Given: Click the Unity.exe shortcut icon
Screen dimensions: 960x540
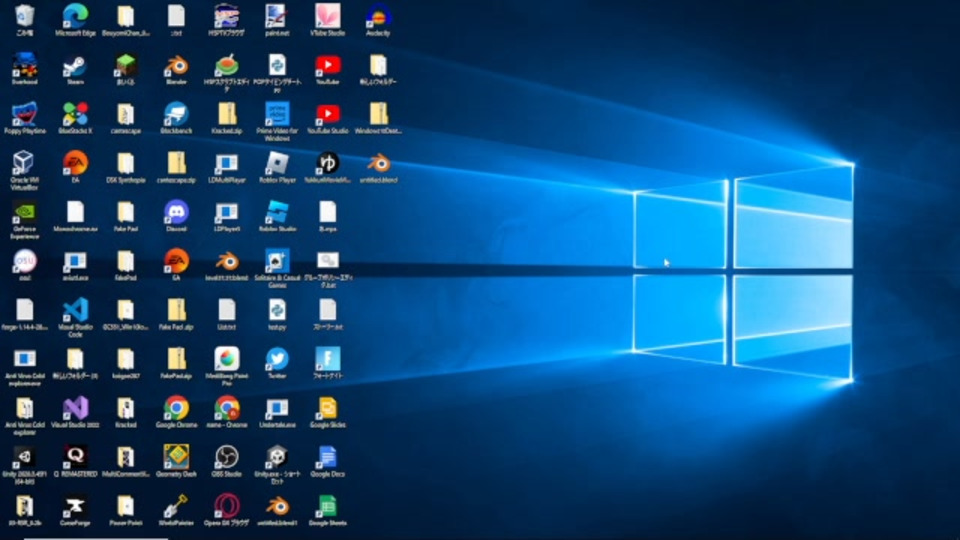Looking at the screenshot, I should (277, 457).
